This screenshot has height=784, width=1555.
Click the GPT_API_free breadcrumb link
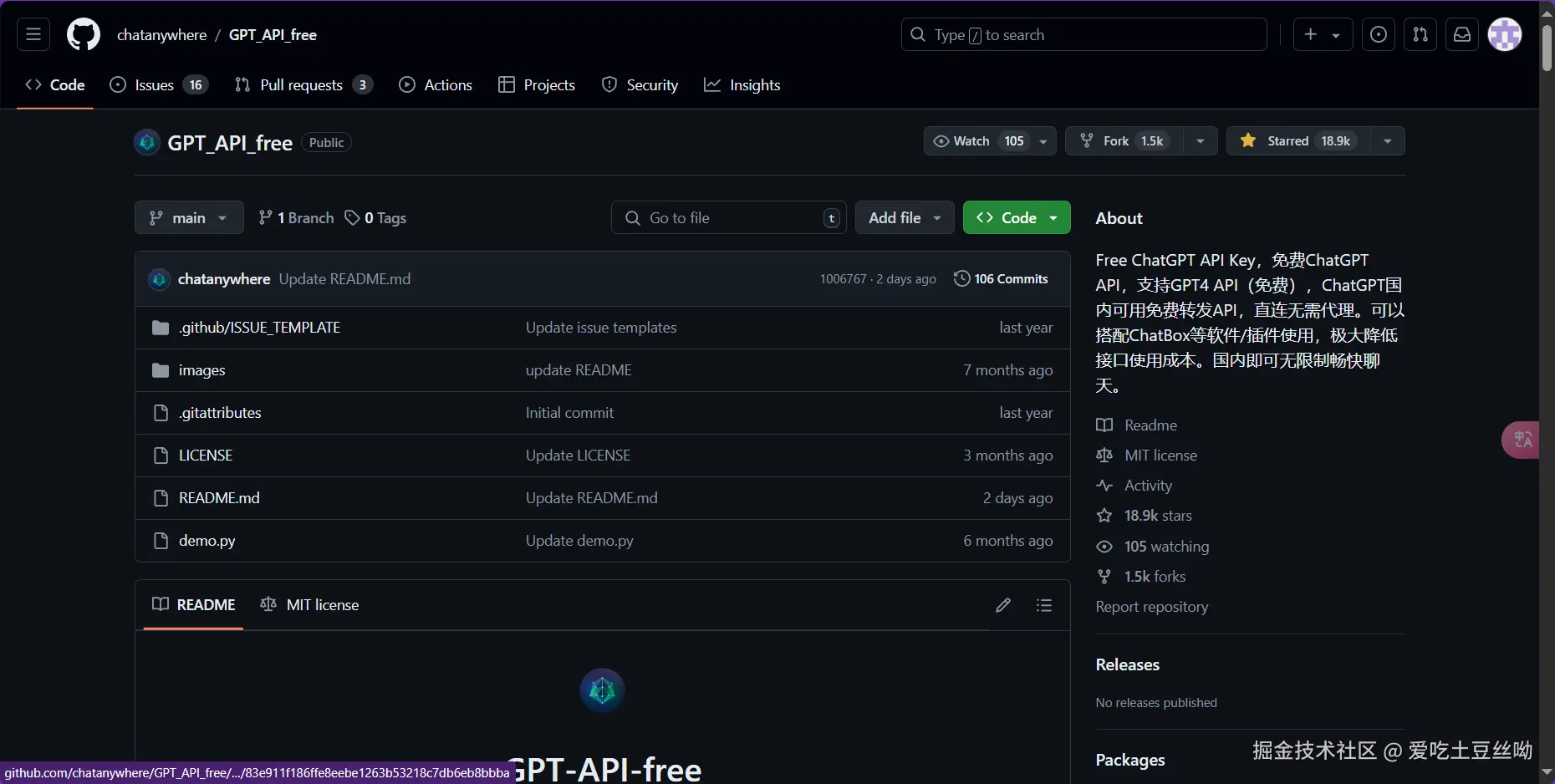tap(273, 35)
